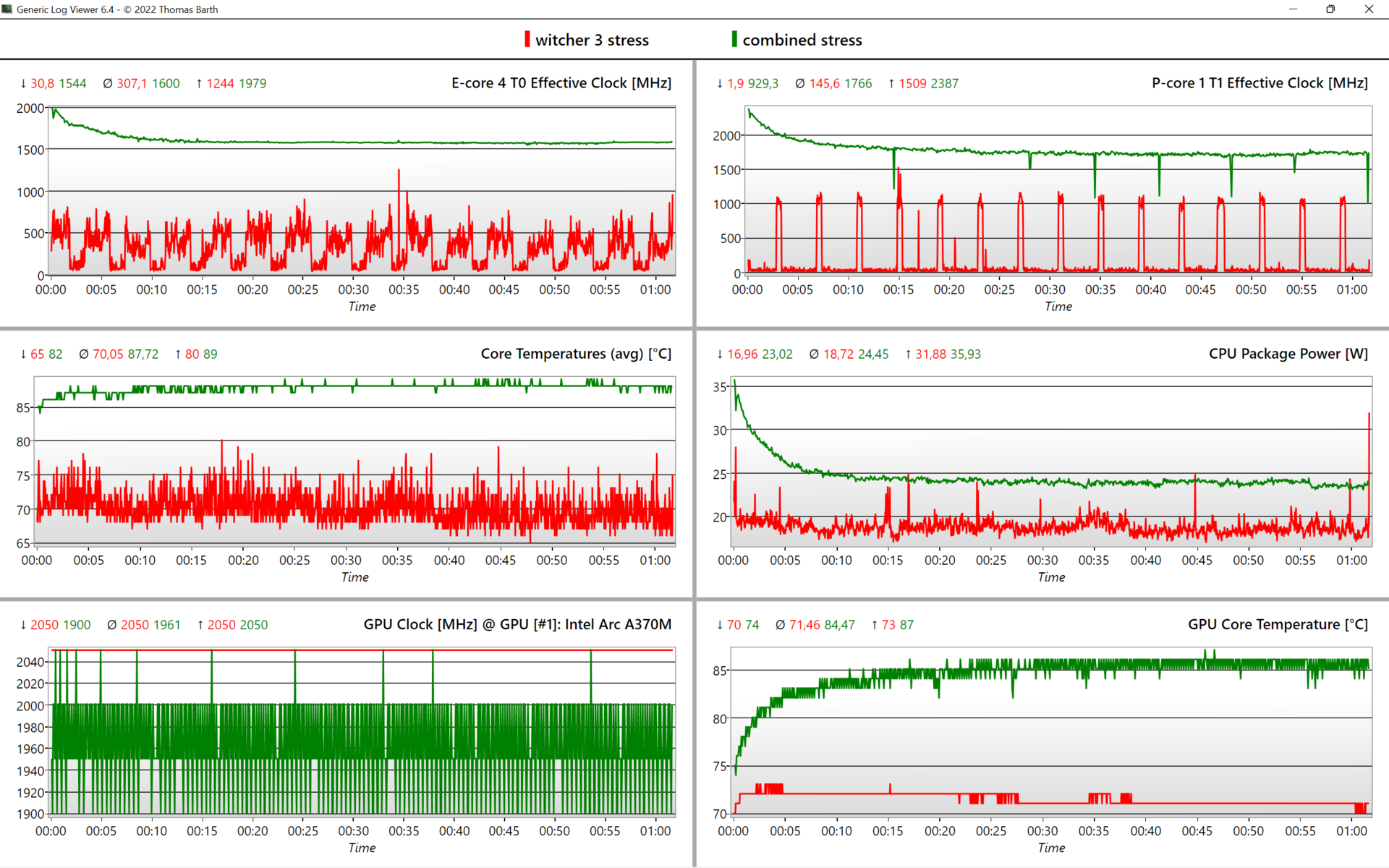1389x868 pixels.
Task: Click the P-core 1 T1 Effective Clock title
Action: (x=1259, y=83)
